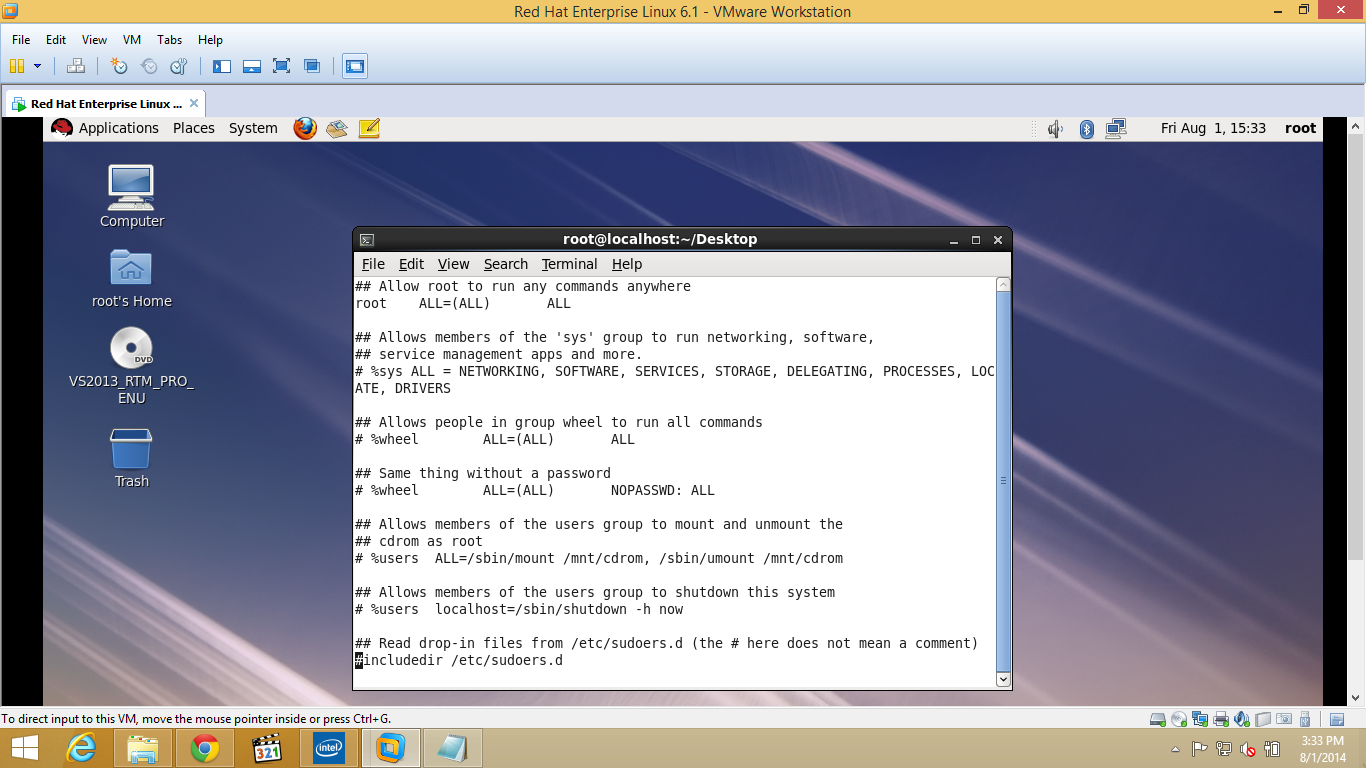Click the terminal vertical scrollbar thumb

[1003, 482]
